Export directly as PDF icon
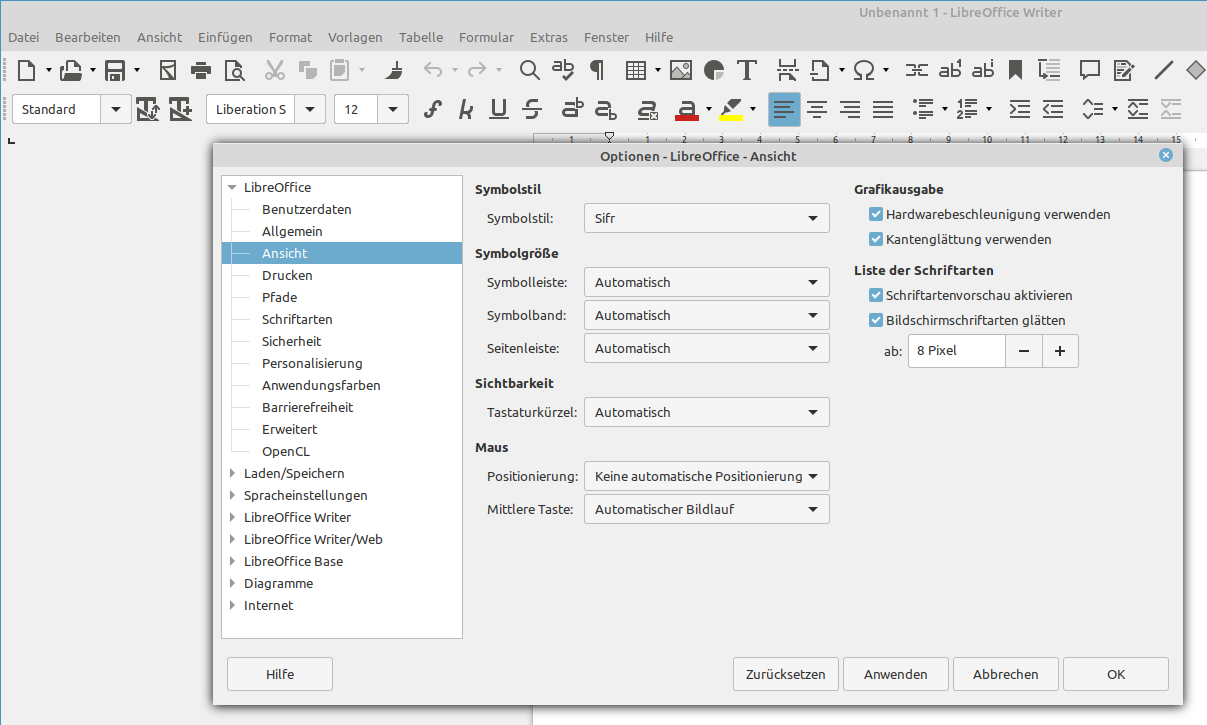The image size is (1207, 725). (168, 70)
